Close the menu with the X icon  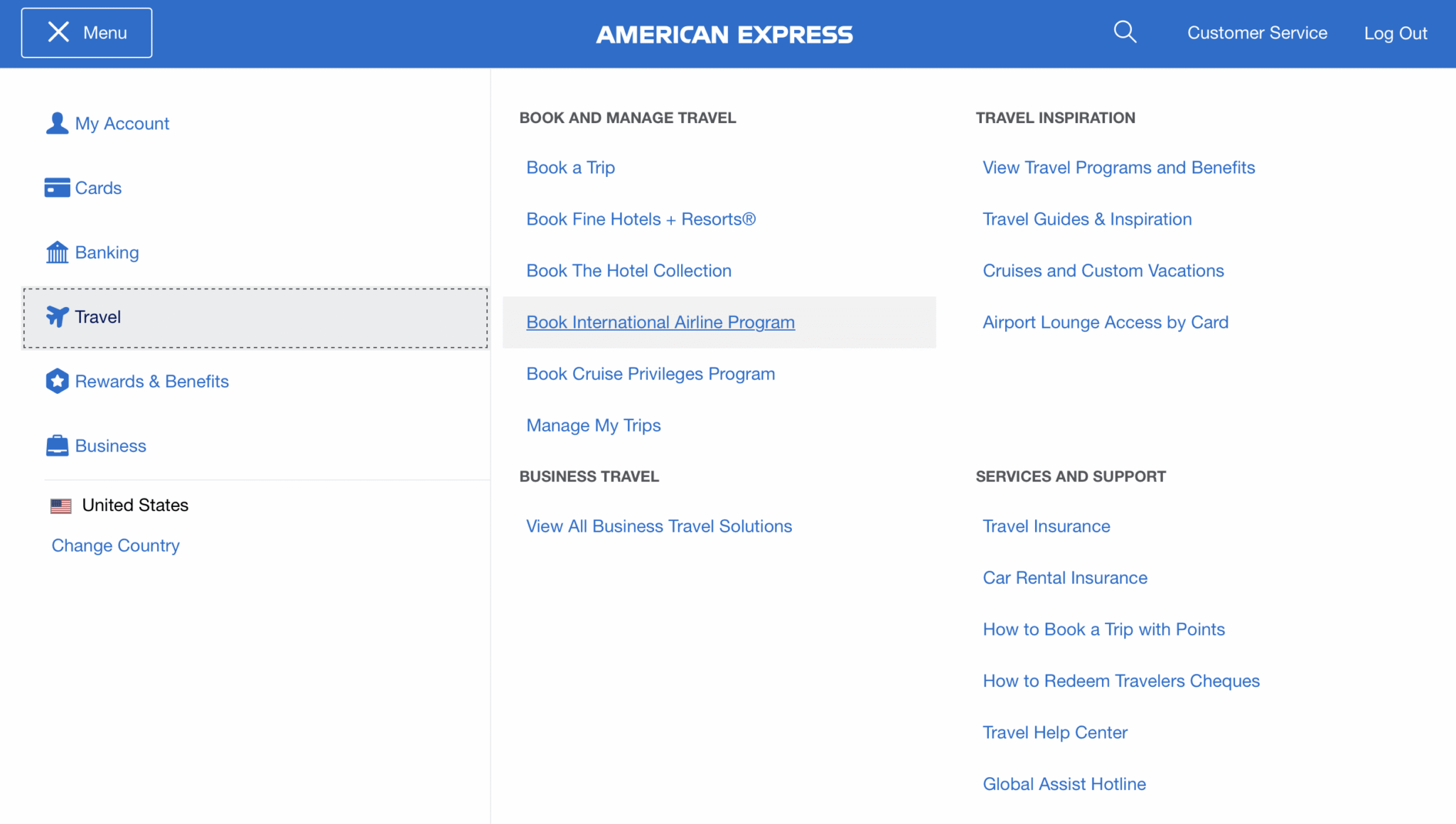point(60,31)
